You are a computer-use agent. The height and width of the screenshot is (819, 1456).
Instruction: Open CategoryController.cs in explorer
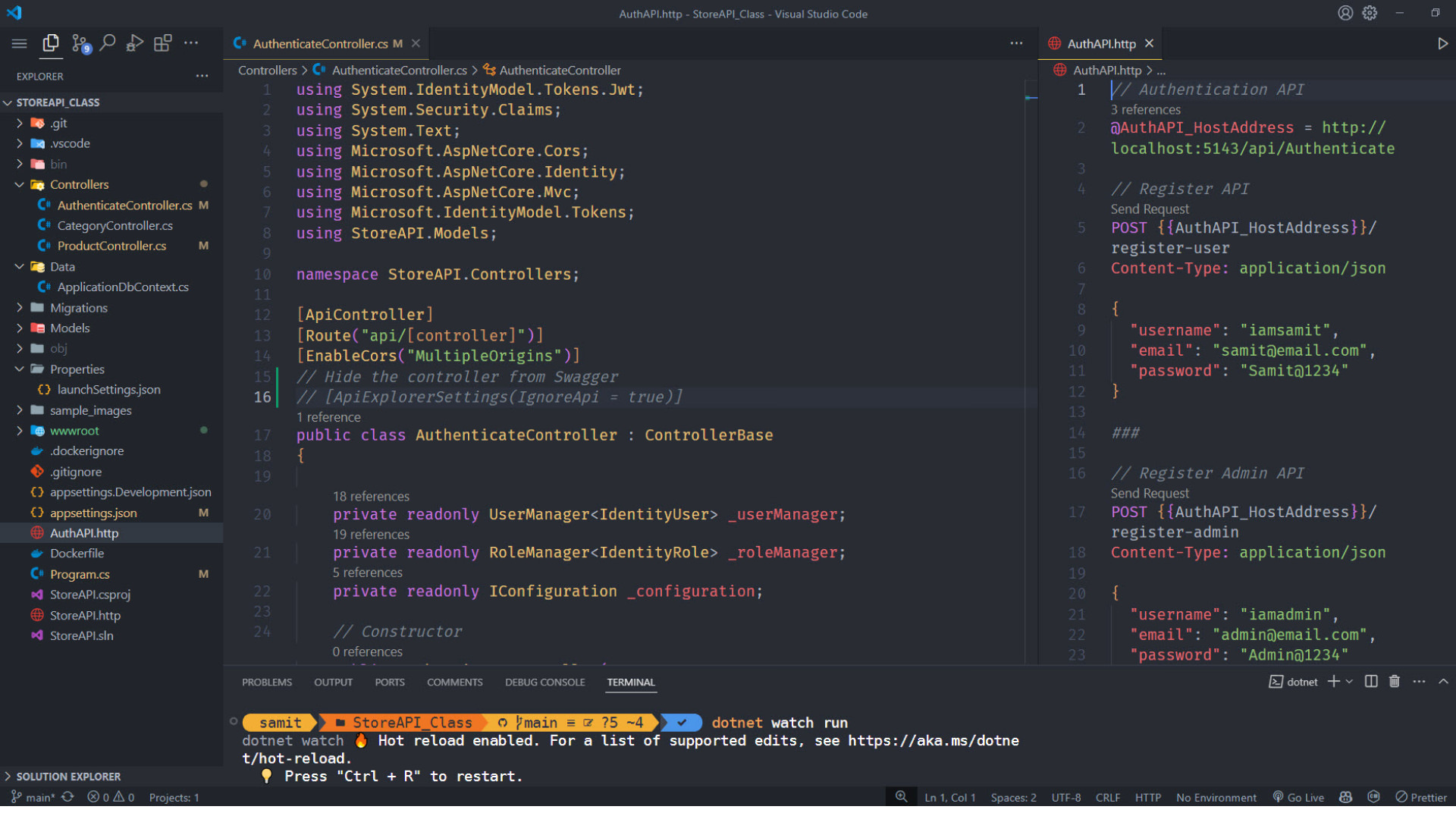pos(111,225)
